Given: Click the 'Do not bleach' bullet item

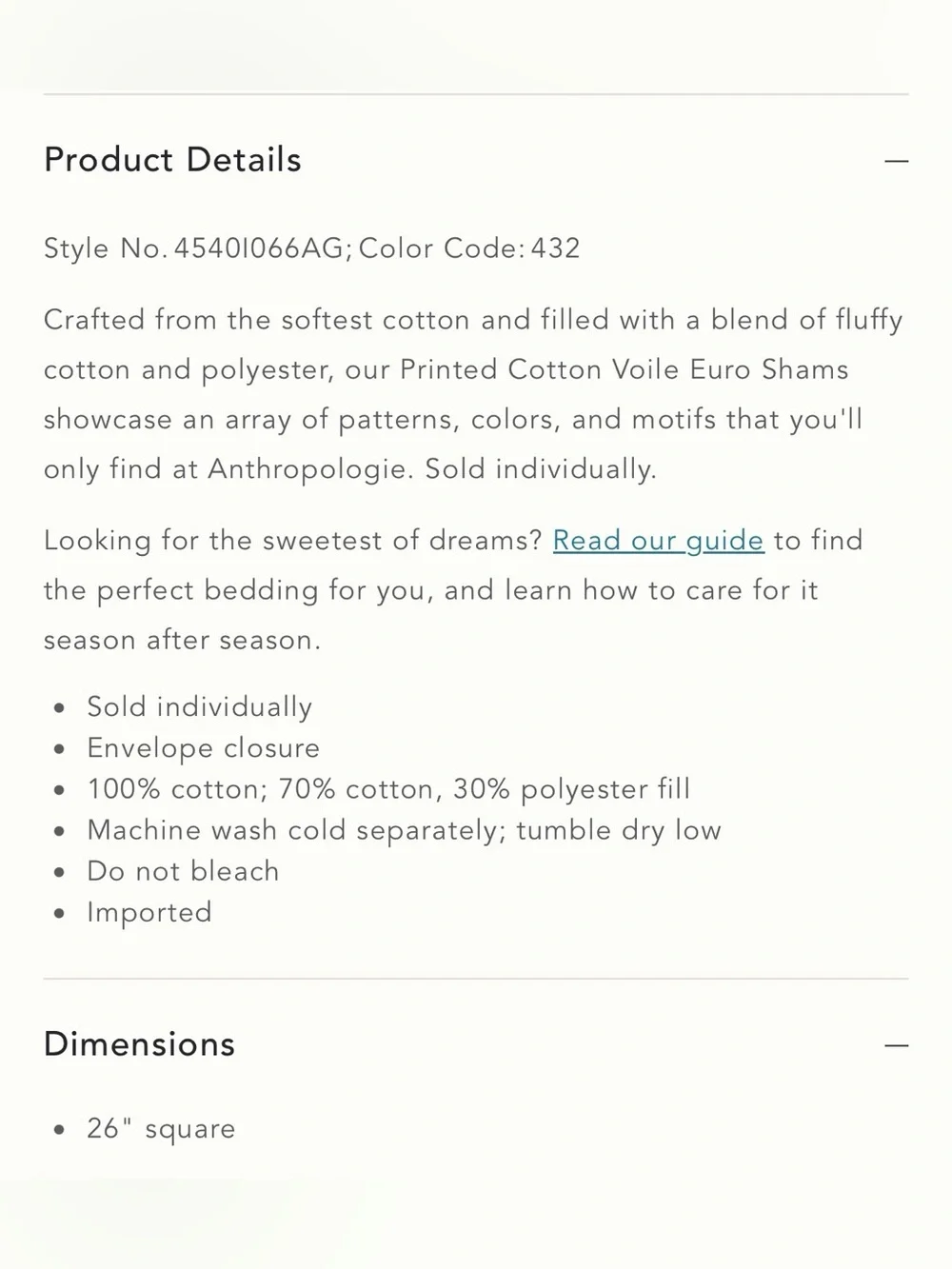Looking at the screenshot, I should point(183,871).
